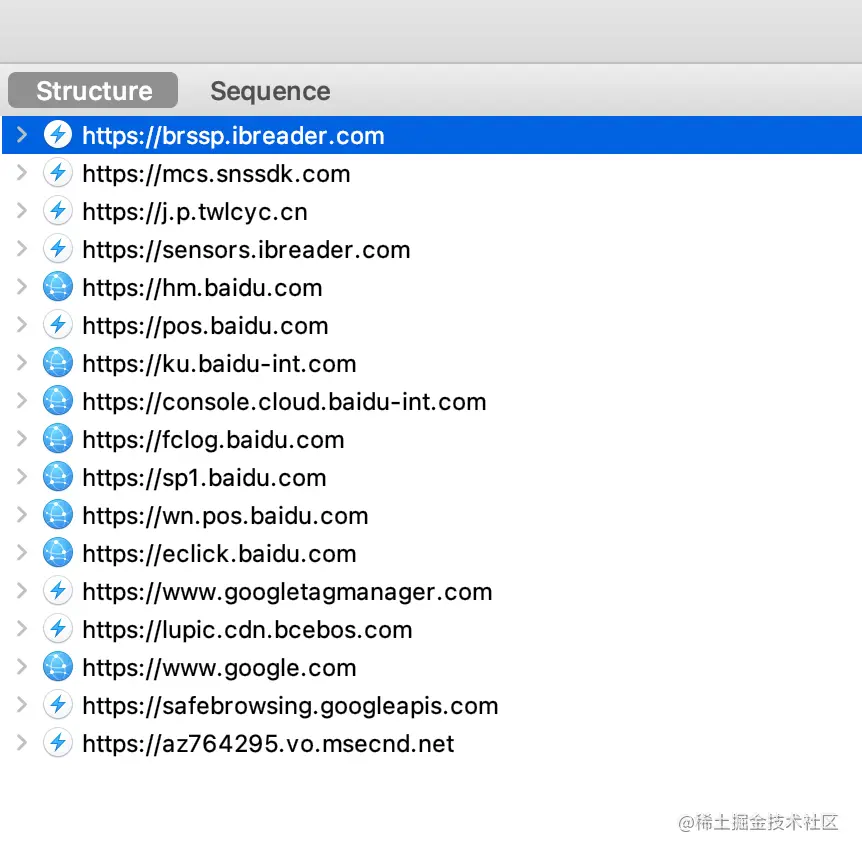Expand the console.cloud.baidu-int.com node
This screenshot has width=862, height=856.
[21, 401]
